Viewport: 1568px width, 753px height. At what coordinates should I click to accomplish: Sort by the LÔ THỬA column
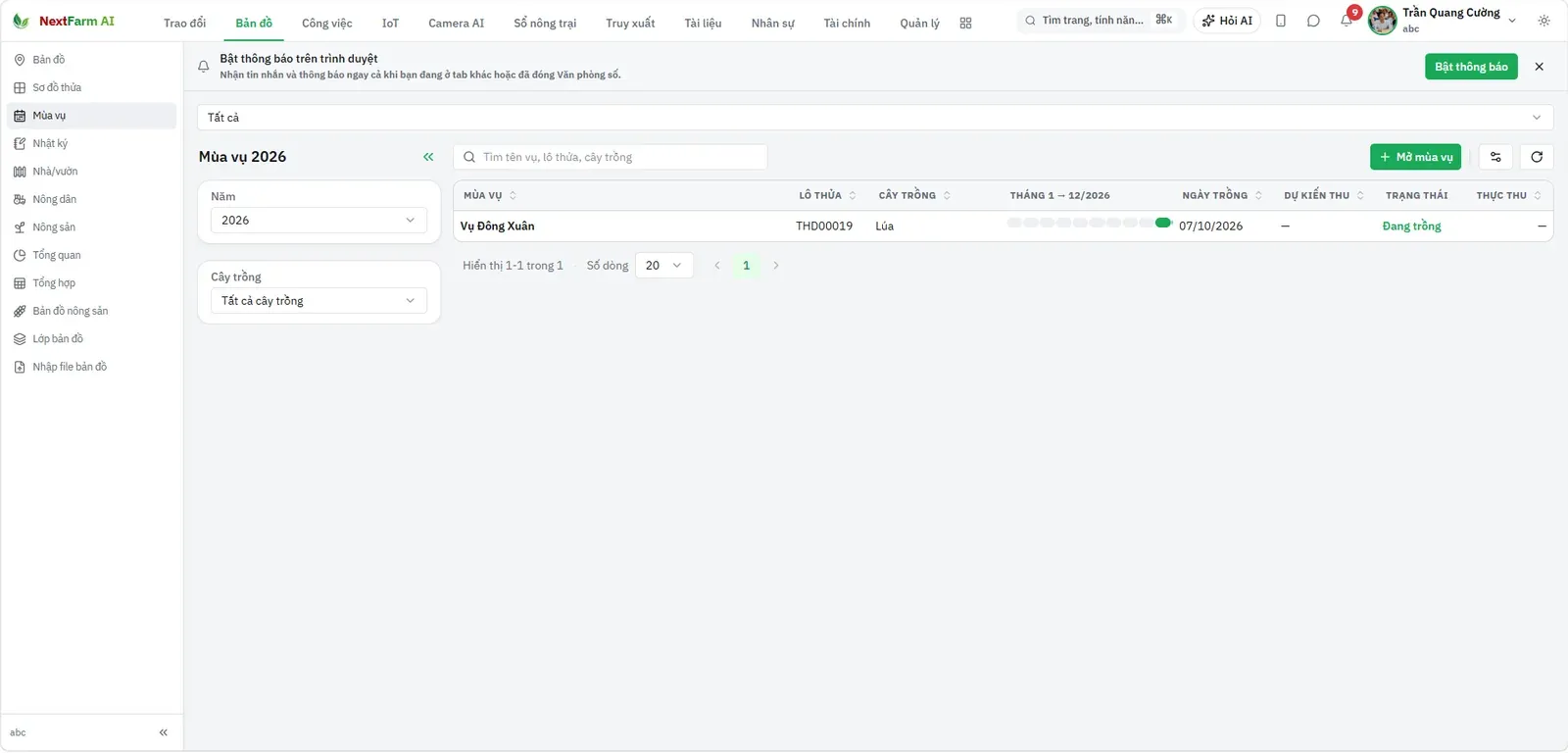pos(827,195)
